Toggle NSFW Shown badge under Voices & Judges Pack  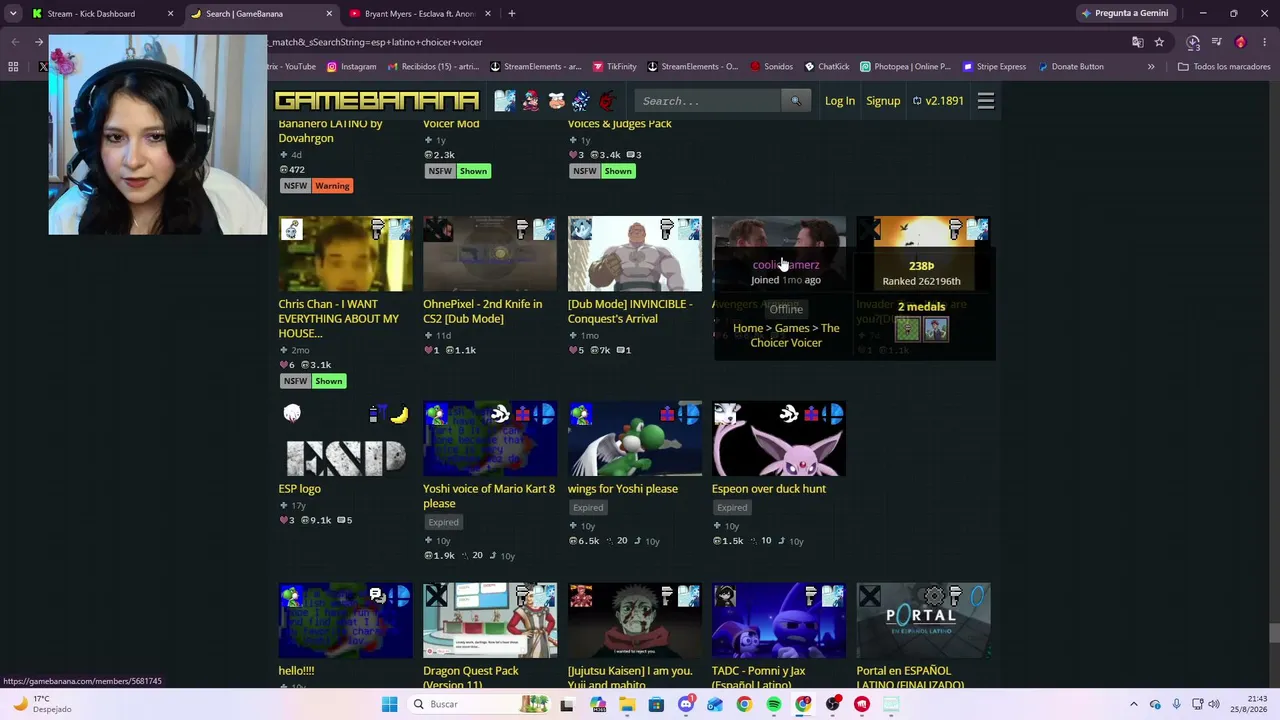618,171
